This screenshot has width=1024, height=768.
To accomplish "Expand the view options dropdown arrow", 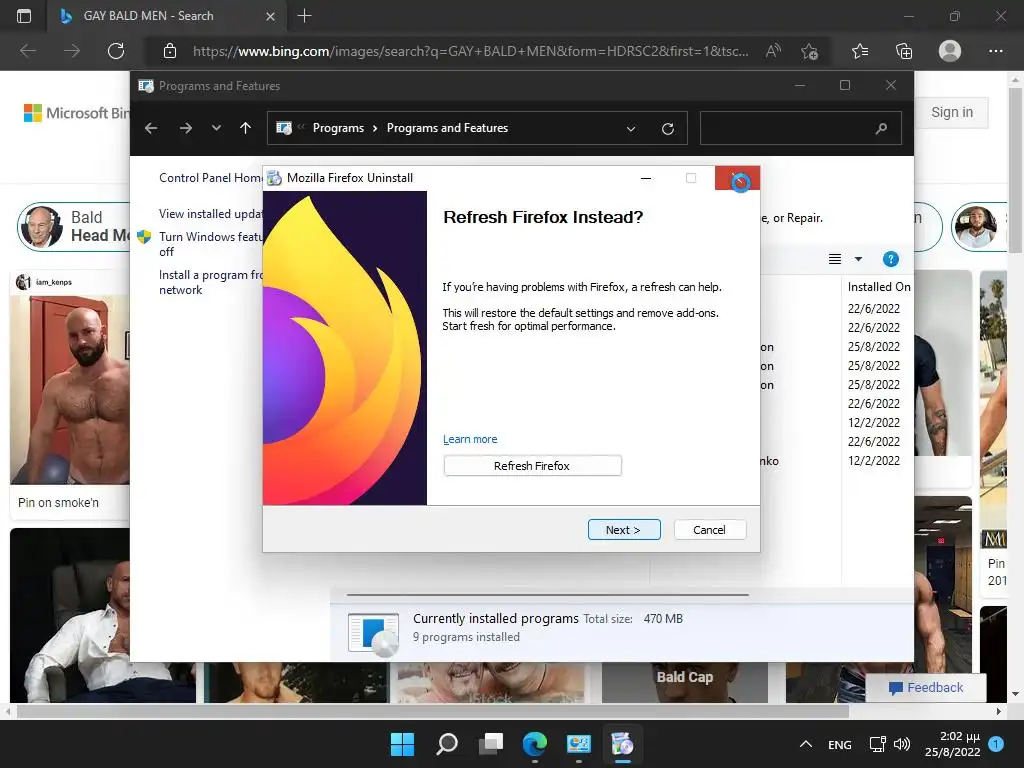I will (x=858, y=259).
